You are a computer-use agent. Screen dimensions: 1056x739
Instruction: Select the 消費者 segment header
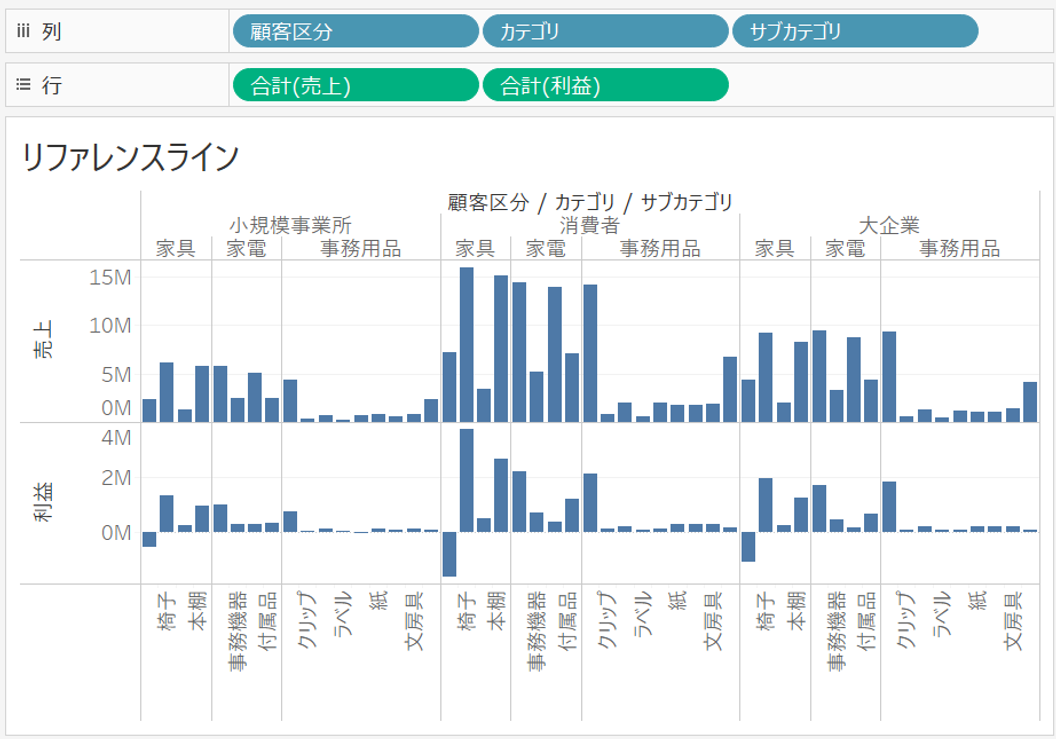(590, 225)
